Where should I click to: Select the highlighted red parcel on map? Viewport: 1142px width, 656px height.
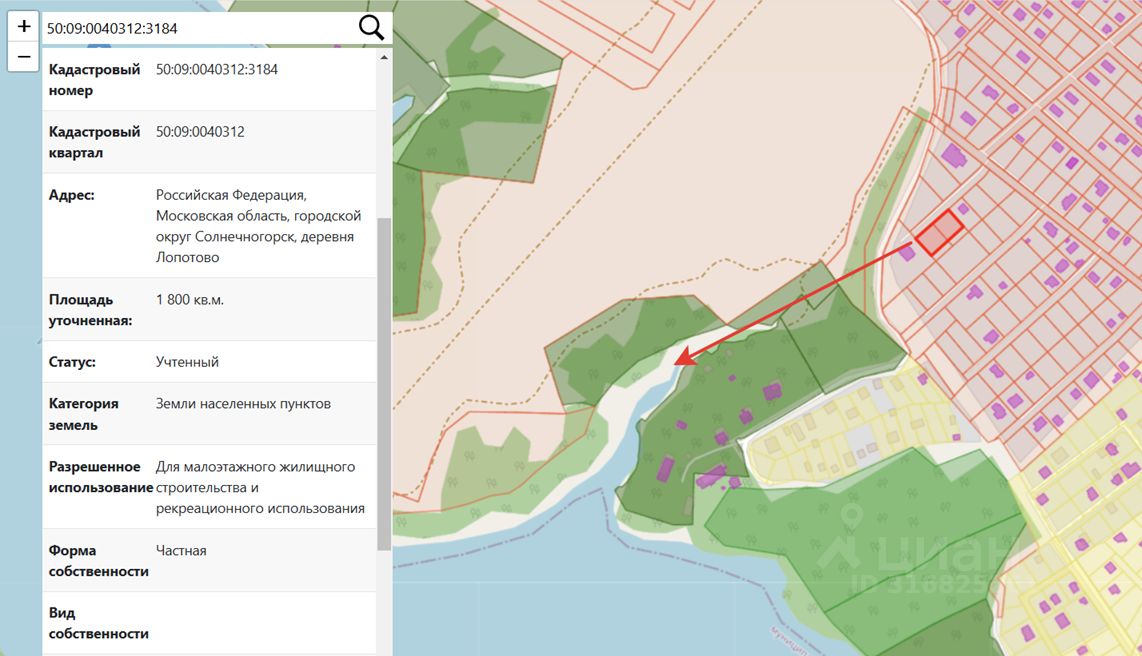pyautogui.click(x=940, y=233)
